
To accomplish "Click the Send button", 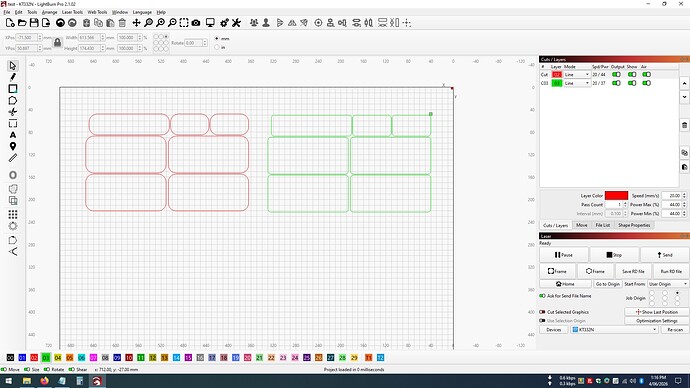I will (x=664, y=255).
